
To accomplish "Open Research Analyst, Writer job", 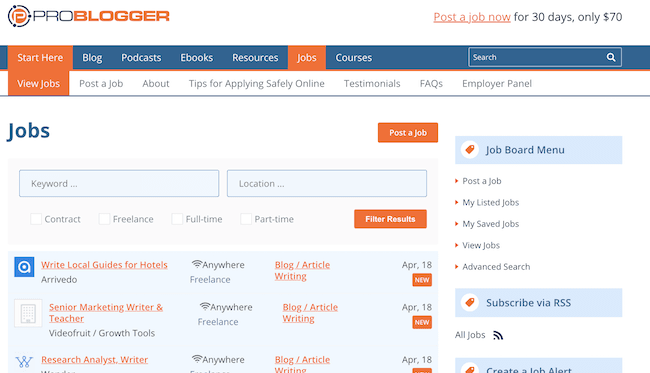I will pyautogui.click(x=95, y=360).
